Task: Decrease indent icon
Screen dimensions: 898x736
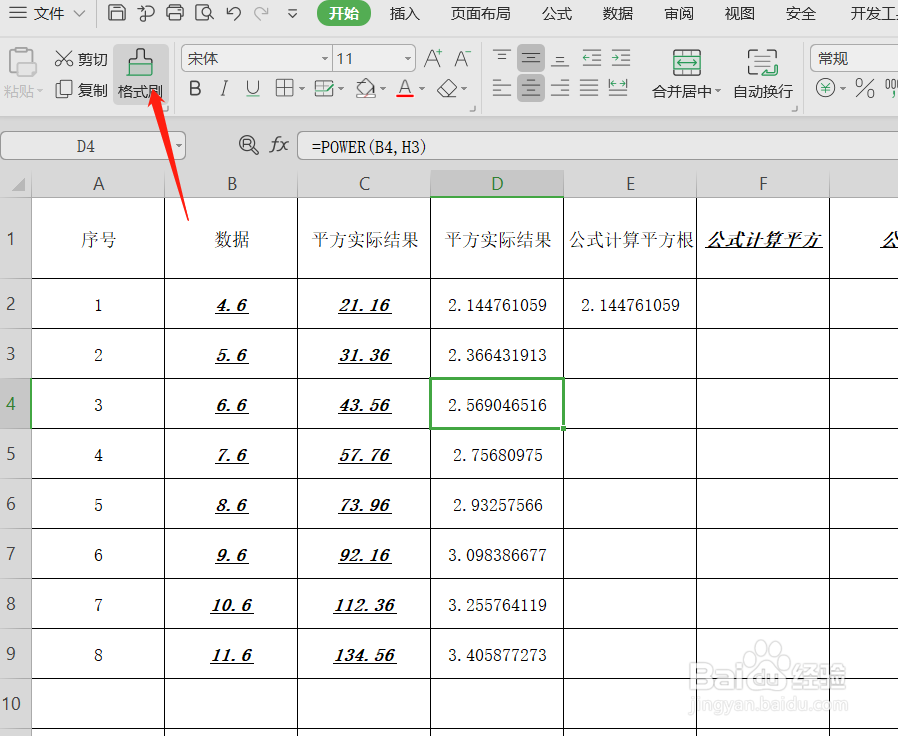Action: coord(592,58)
